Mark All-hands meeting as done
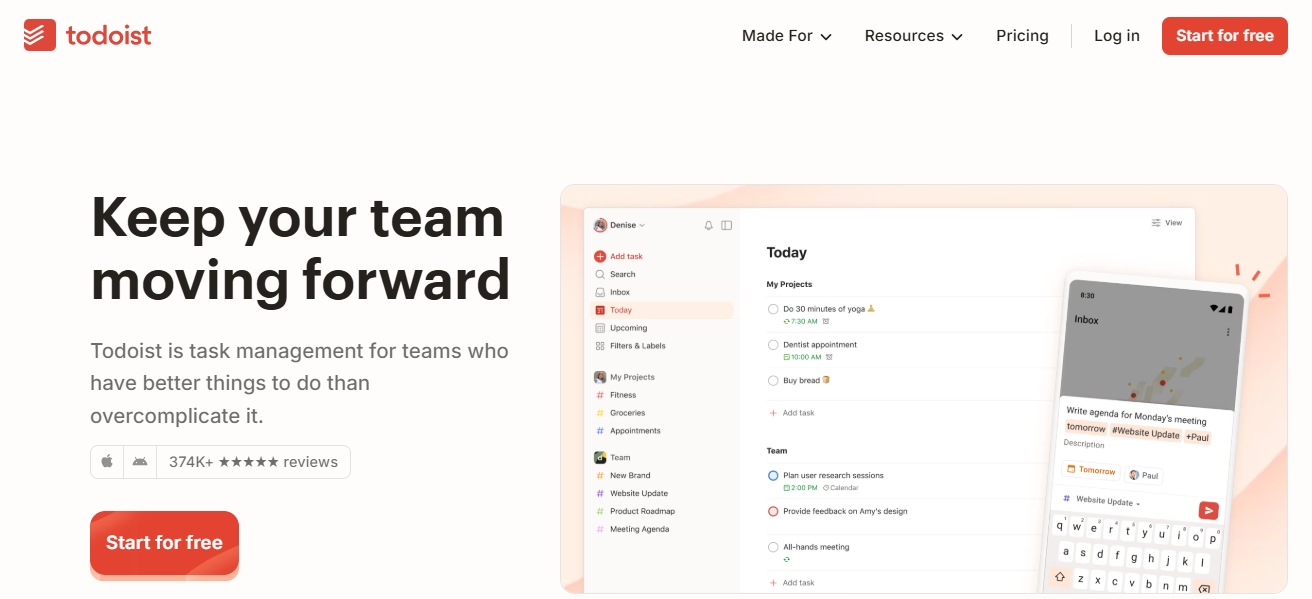Screen dimensions: 1312x599 773,547
